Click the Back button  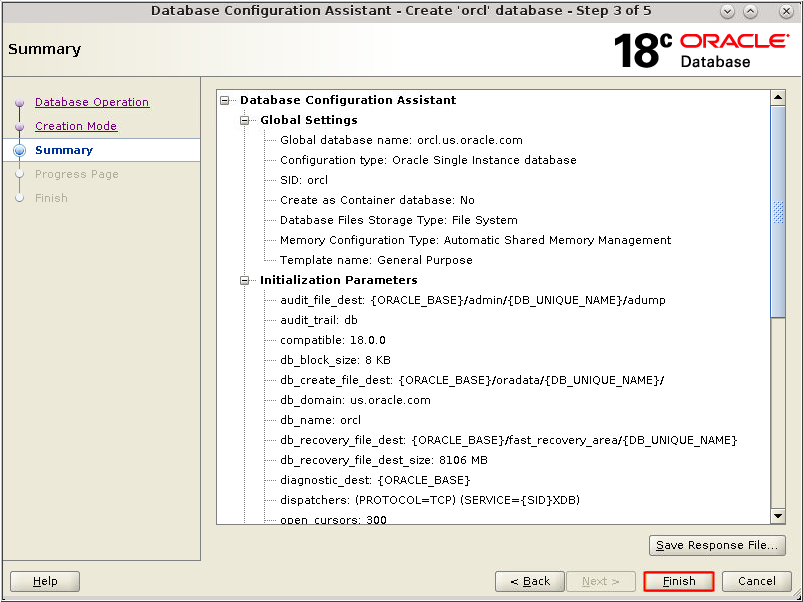tap(530, 581)
